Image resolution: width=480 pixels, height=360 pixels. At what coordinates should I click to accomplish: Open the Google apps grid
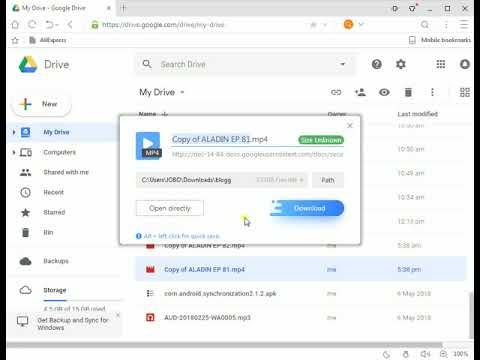pos(441,64)
